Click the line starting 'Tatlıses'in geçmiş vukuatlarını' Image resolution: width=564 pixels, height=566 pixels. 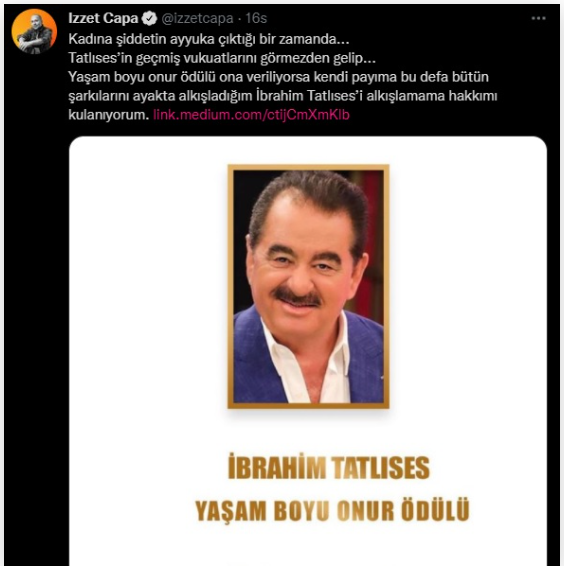click(222, 58)
